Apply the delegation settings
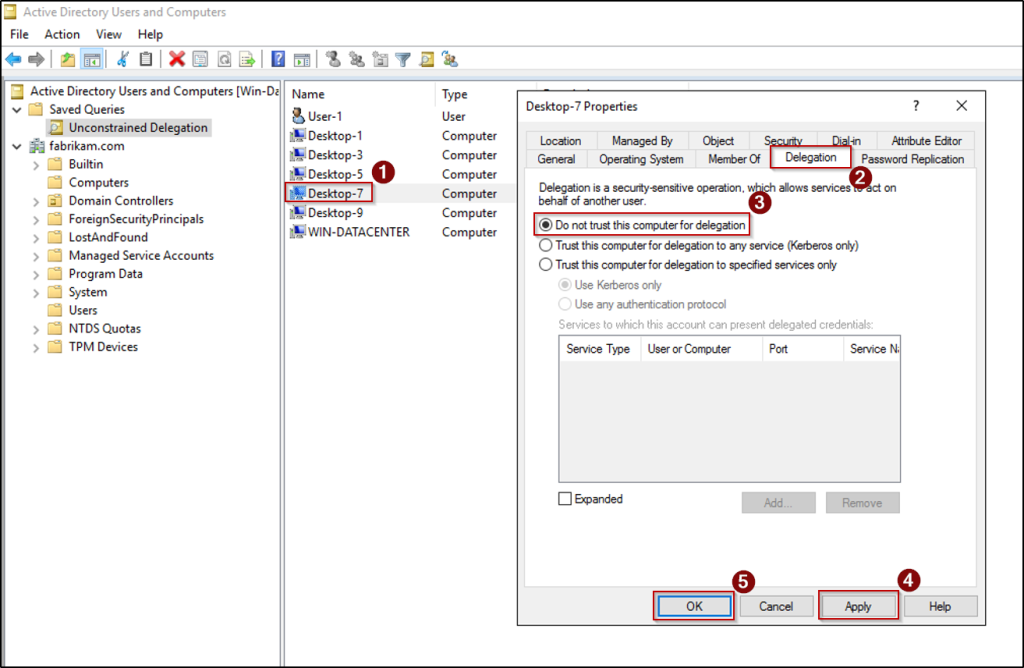This screenshot has height=668, width=1024. pos(857,605)
